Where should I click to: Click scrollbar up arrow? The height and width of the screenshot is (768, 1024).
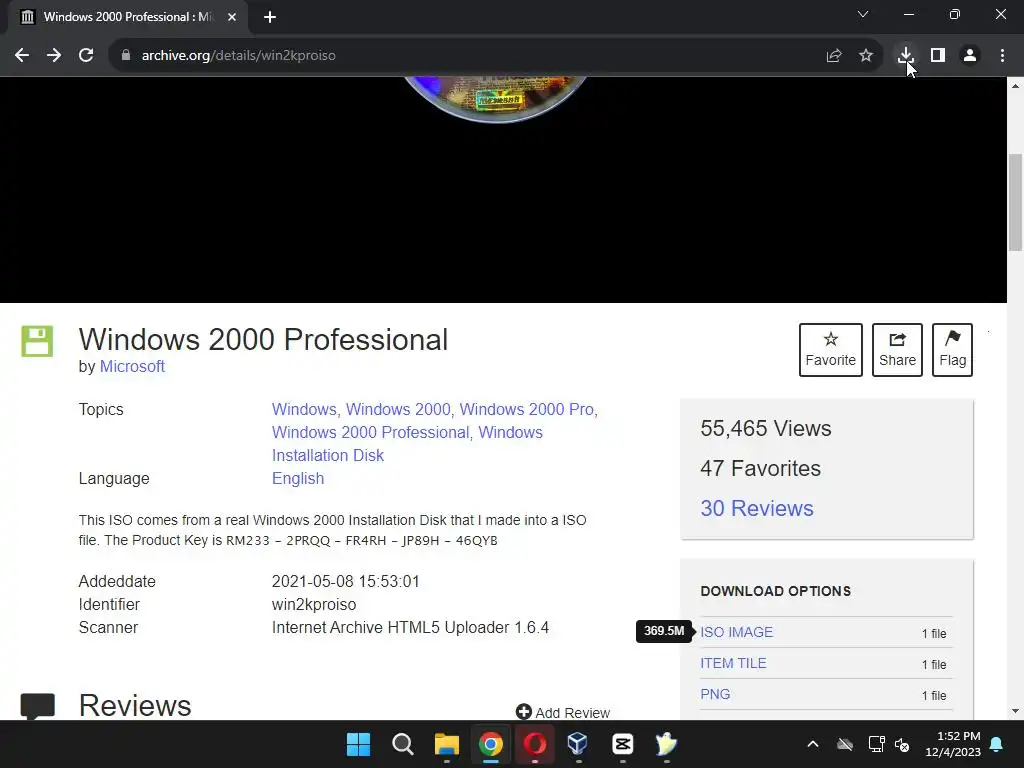[x=1015, y=86]
